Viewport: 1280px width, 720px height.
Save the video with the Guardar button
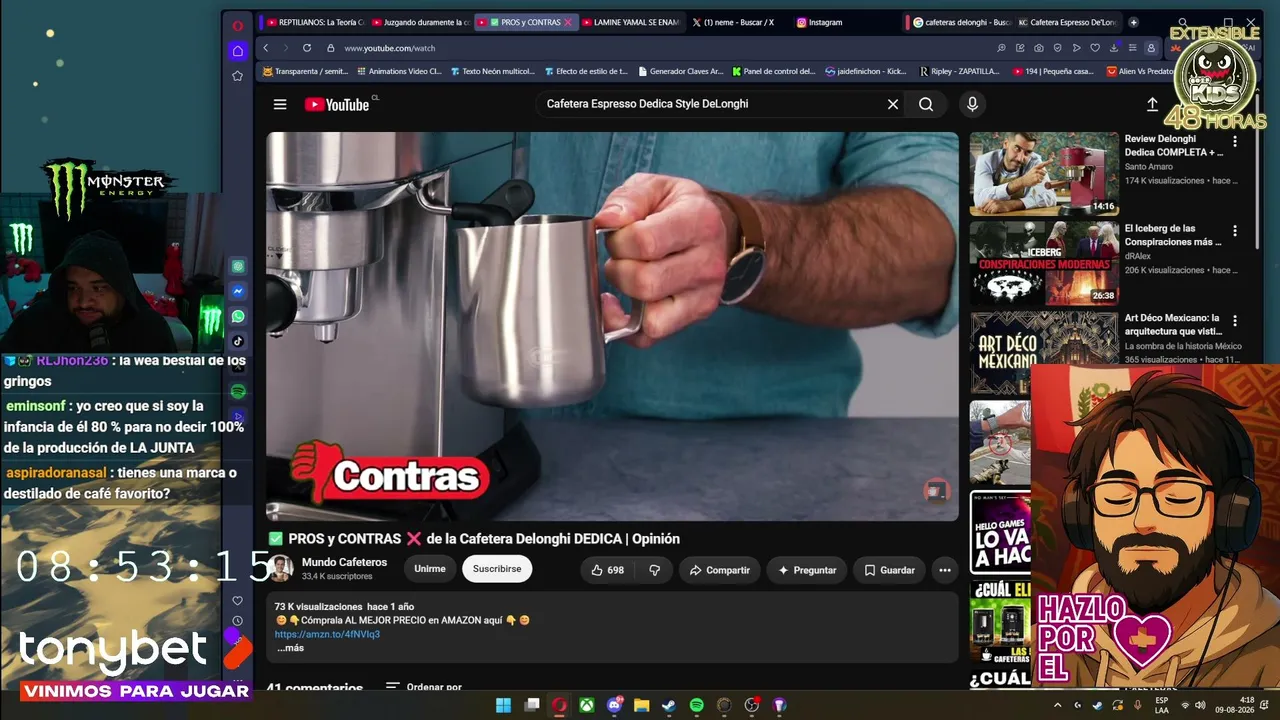(x=889, y=570)
